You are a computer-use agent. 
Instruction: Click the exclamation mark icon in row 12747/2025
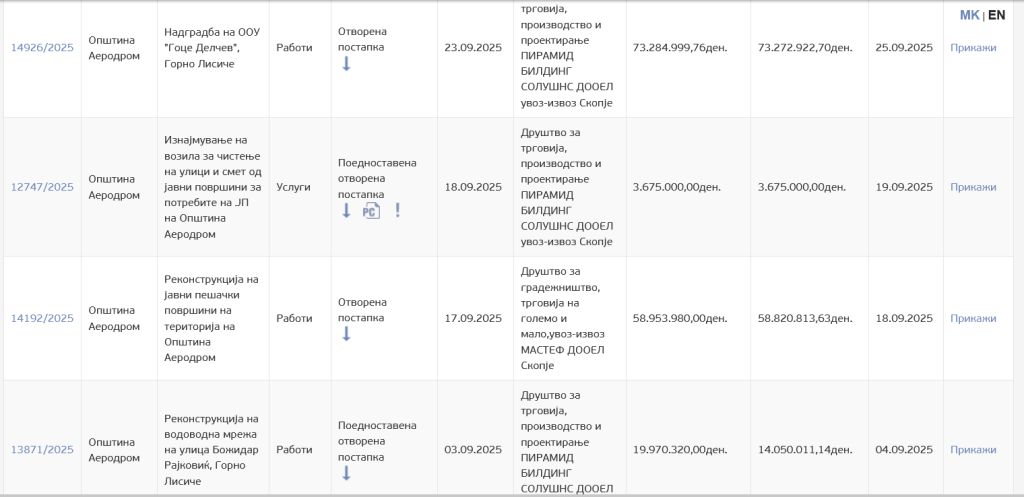tap(397, 211)
